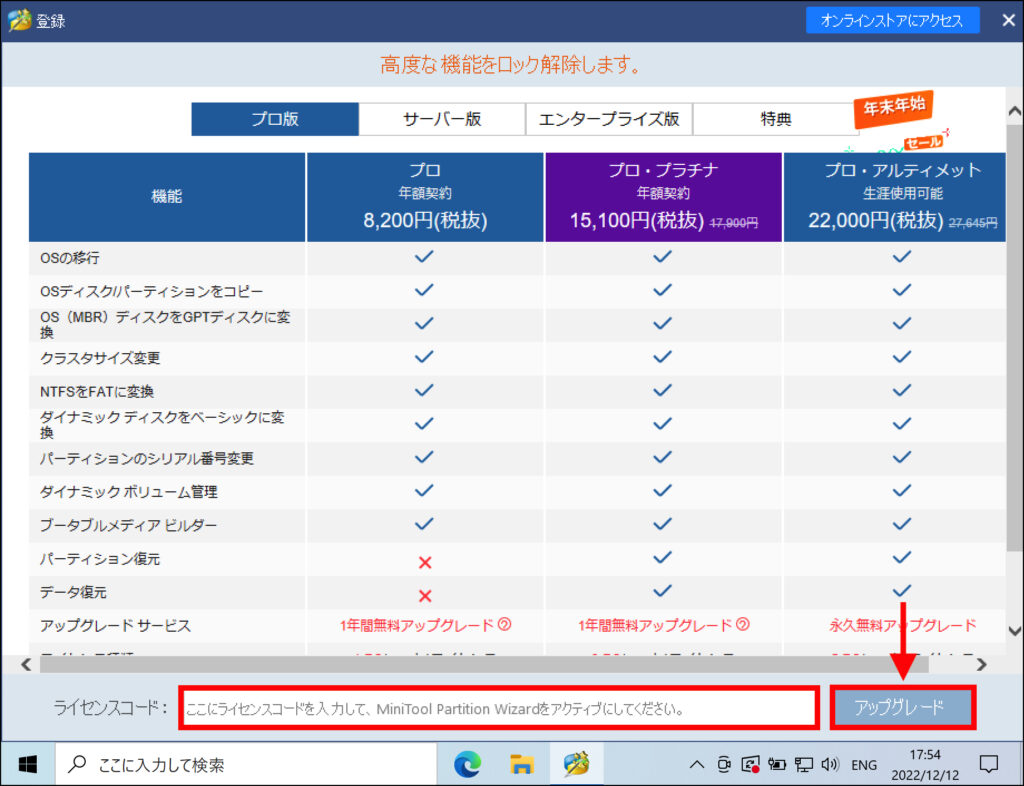1024x786 pixels.
Task: Click the ENG input language indicator
Action: (864, 765)
